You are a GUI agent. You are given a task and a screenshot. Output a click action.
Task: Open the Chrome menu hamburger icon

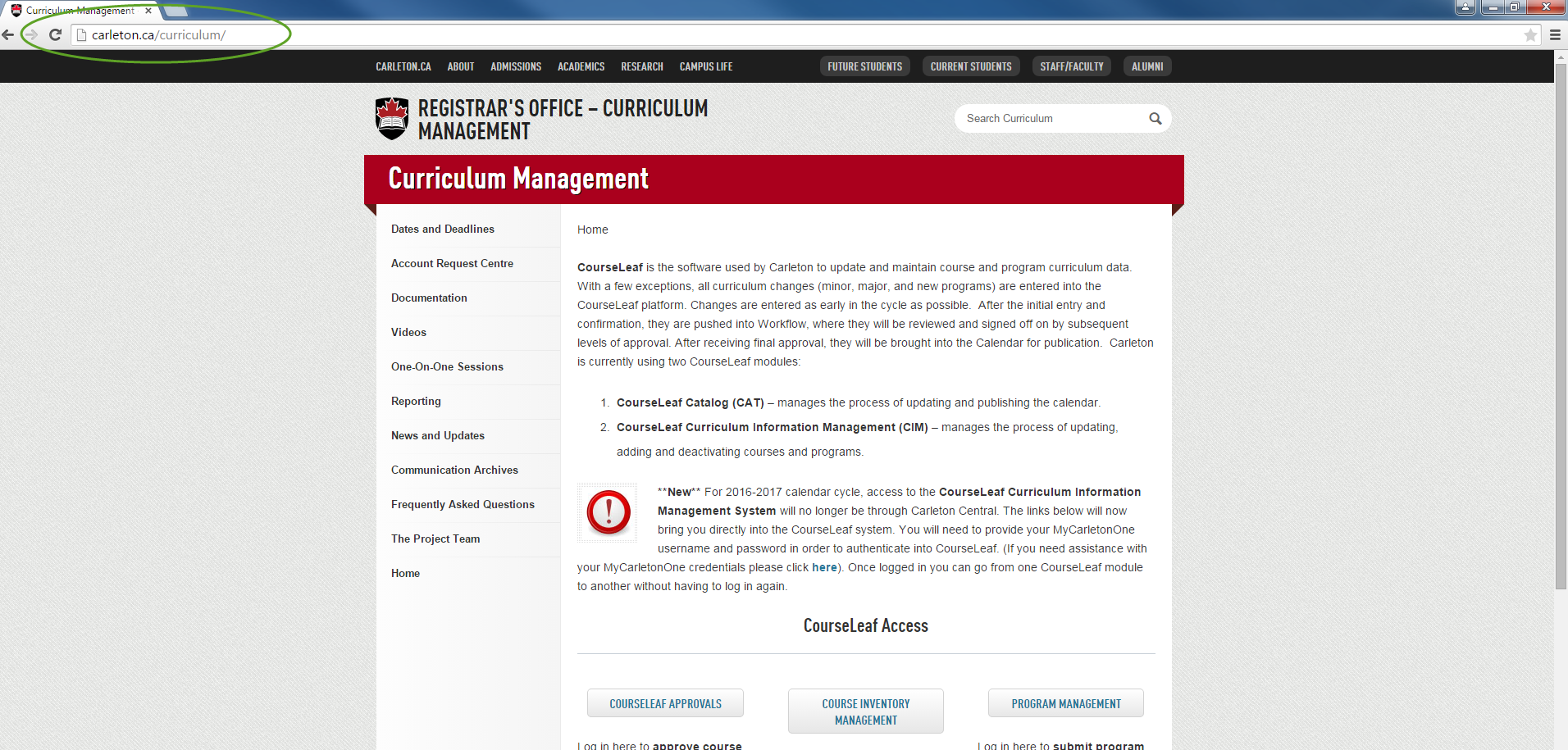point(1556,34)
